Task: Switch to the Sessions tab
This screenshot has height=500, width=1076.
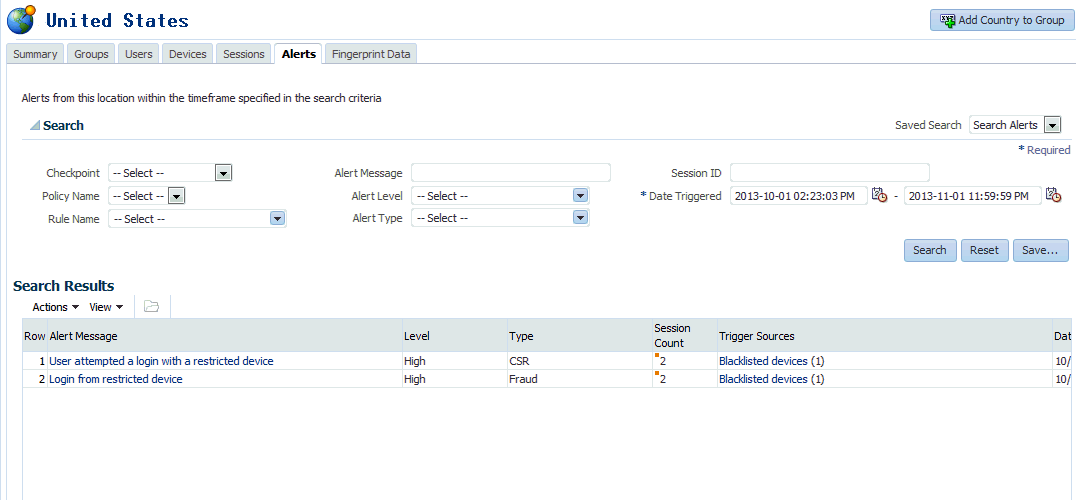Action: pos(244,54)
